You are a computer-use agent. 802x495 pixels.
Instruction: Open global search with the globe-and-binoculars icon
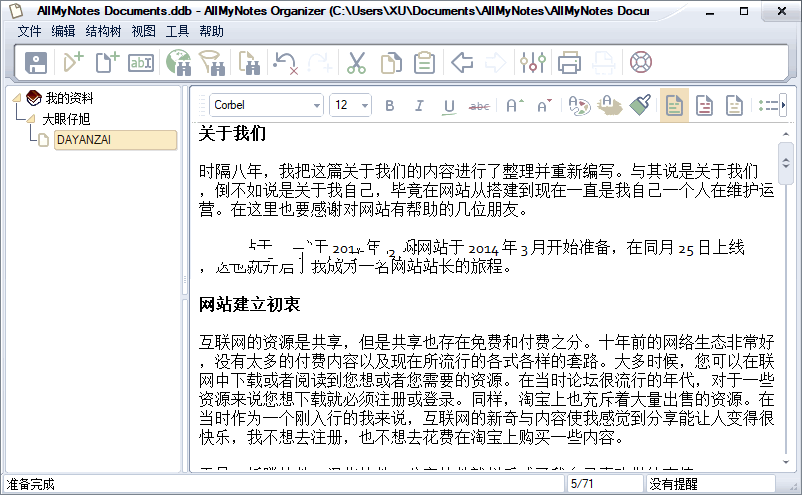tap(179, 63)
